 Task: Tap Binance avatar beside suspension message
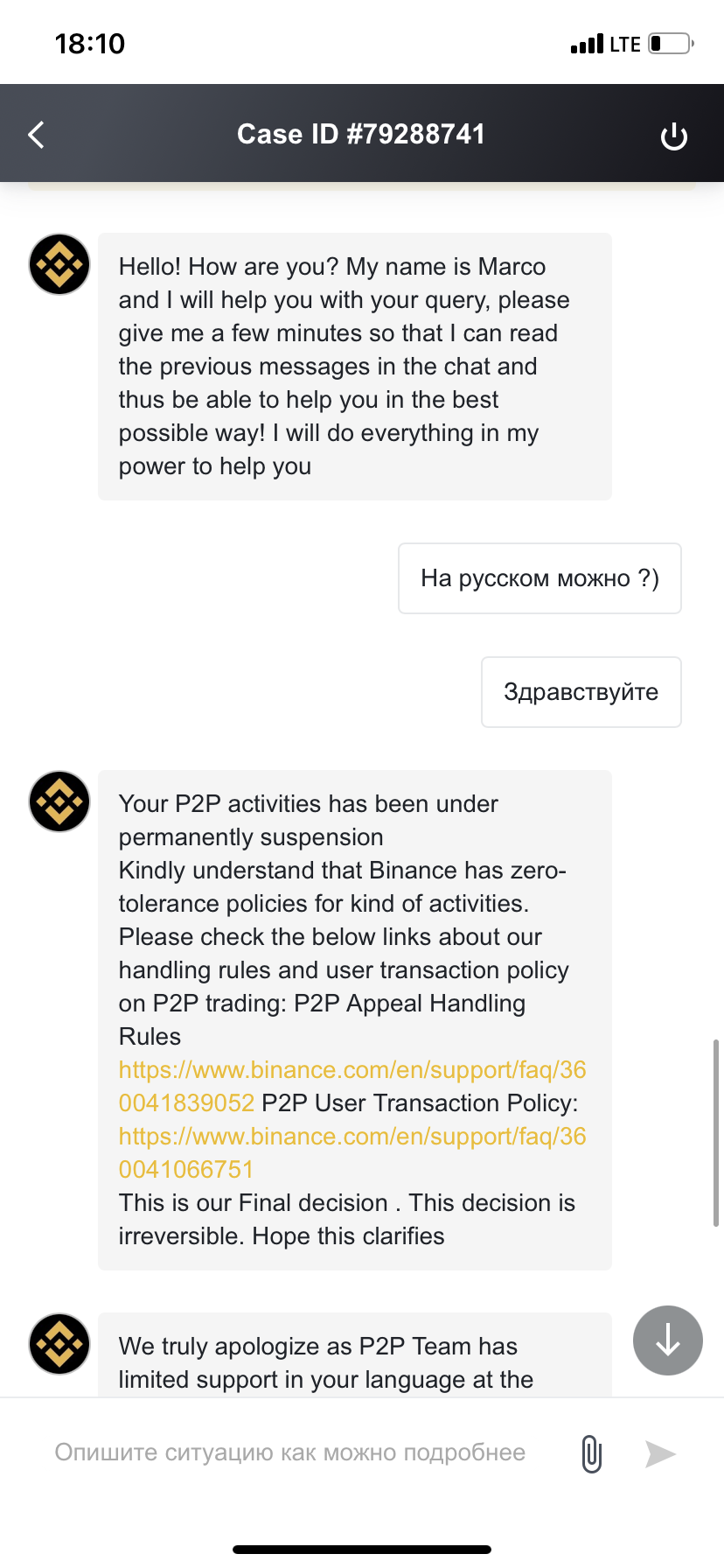(x=59, y=801)
